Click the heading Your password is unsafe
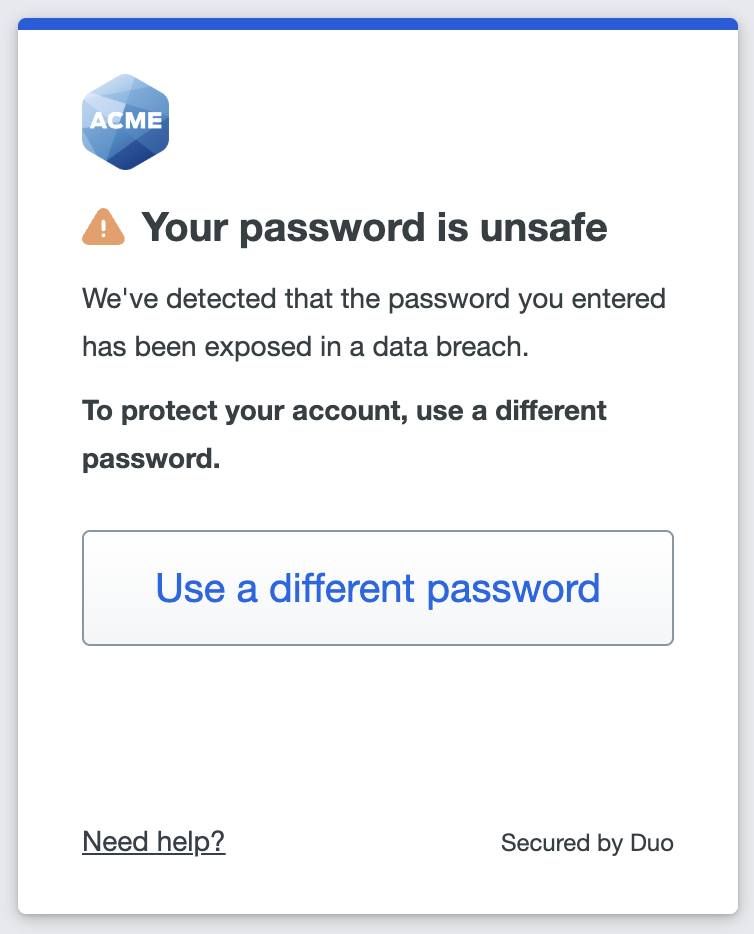The height and width of the screenshot is (934, 754). 375,226
